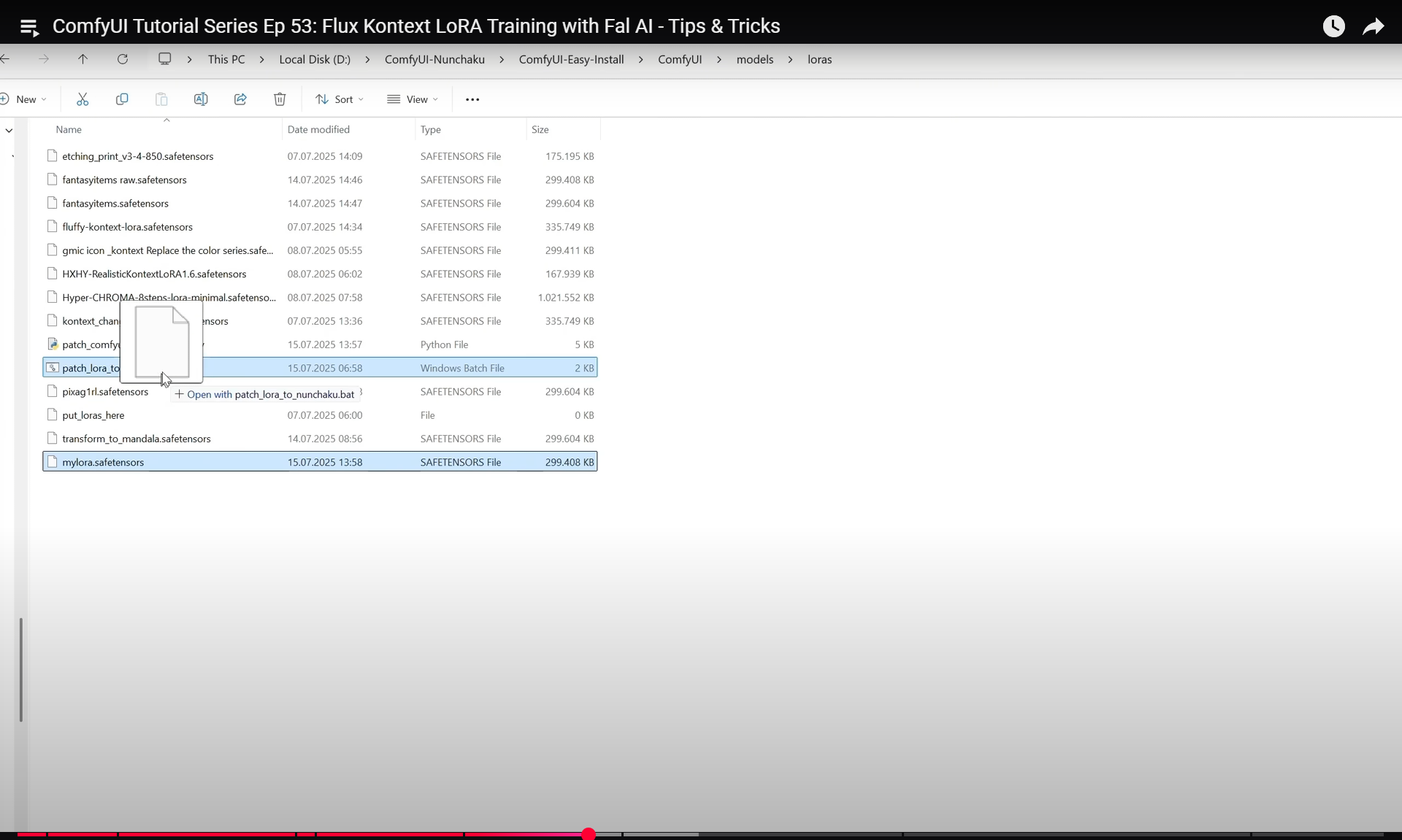Open the View dropdown
Screen dimensions: 1402x840
[x=413, y=99]
